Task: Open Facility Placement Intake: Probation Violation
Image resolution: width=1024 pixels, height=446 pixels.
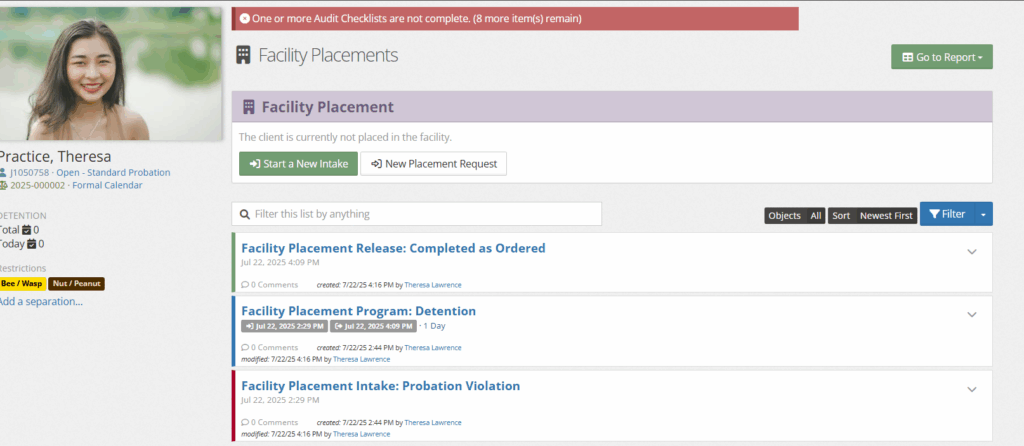Action: (x=381, y=386)
